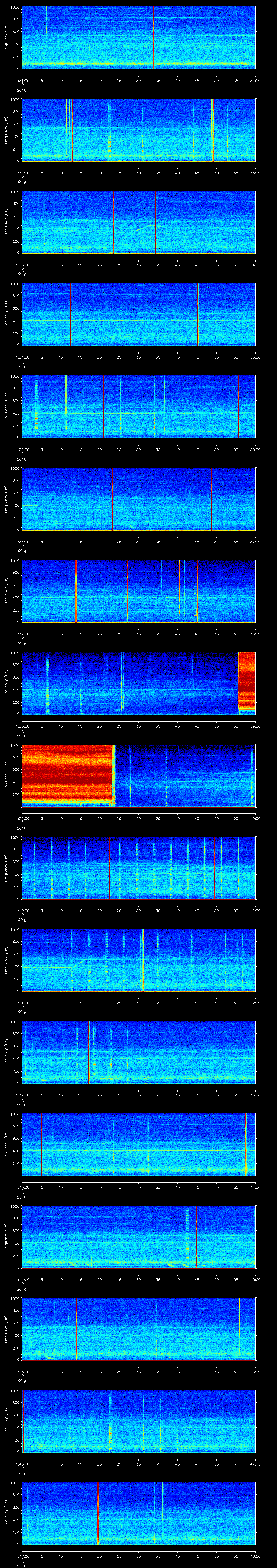Click the spectrogram panel starting at 1:38:00
The width and height of the screenshot is (277, 1568).
coord(139,683)
